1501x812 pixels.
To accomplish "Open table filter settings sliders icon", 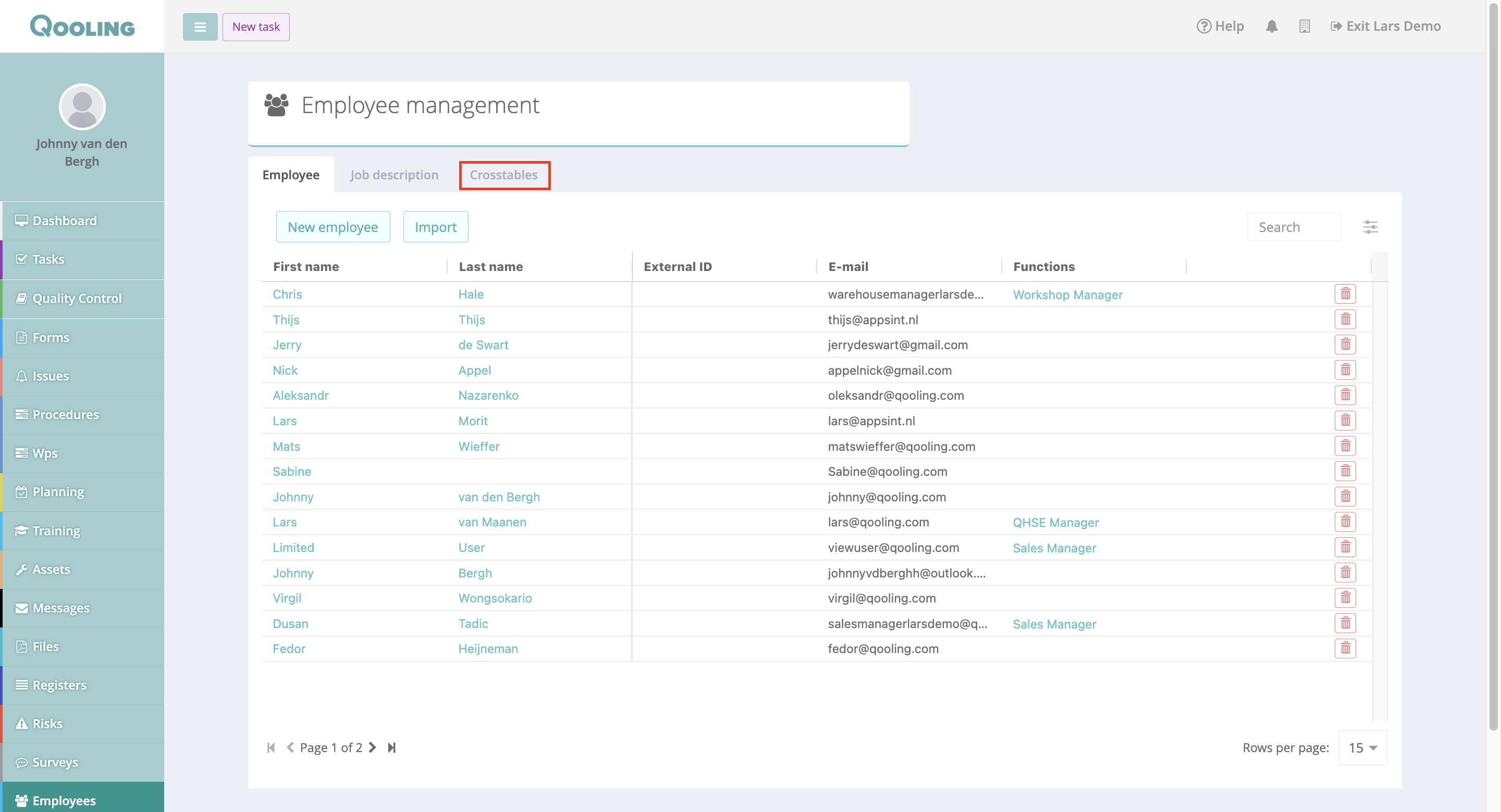I will 1370,227.
